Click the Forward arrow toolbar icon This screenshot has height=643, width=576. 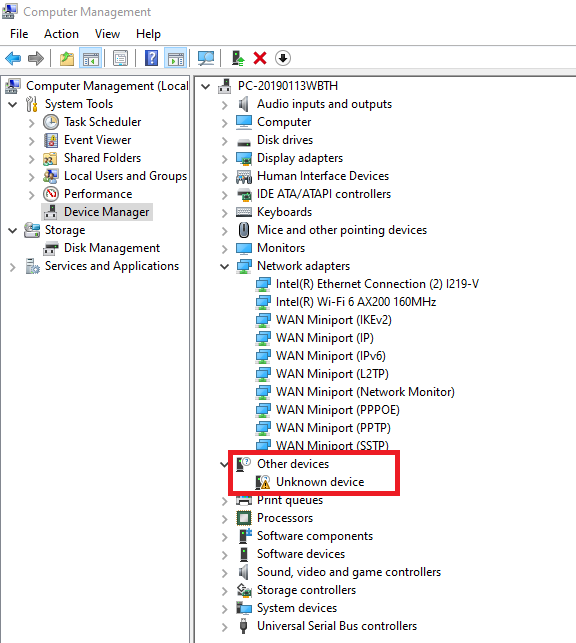36,58
